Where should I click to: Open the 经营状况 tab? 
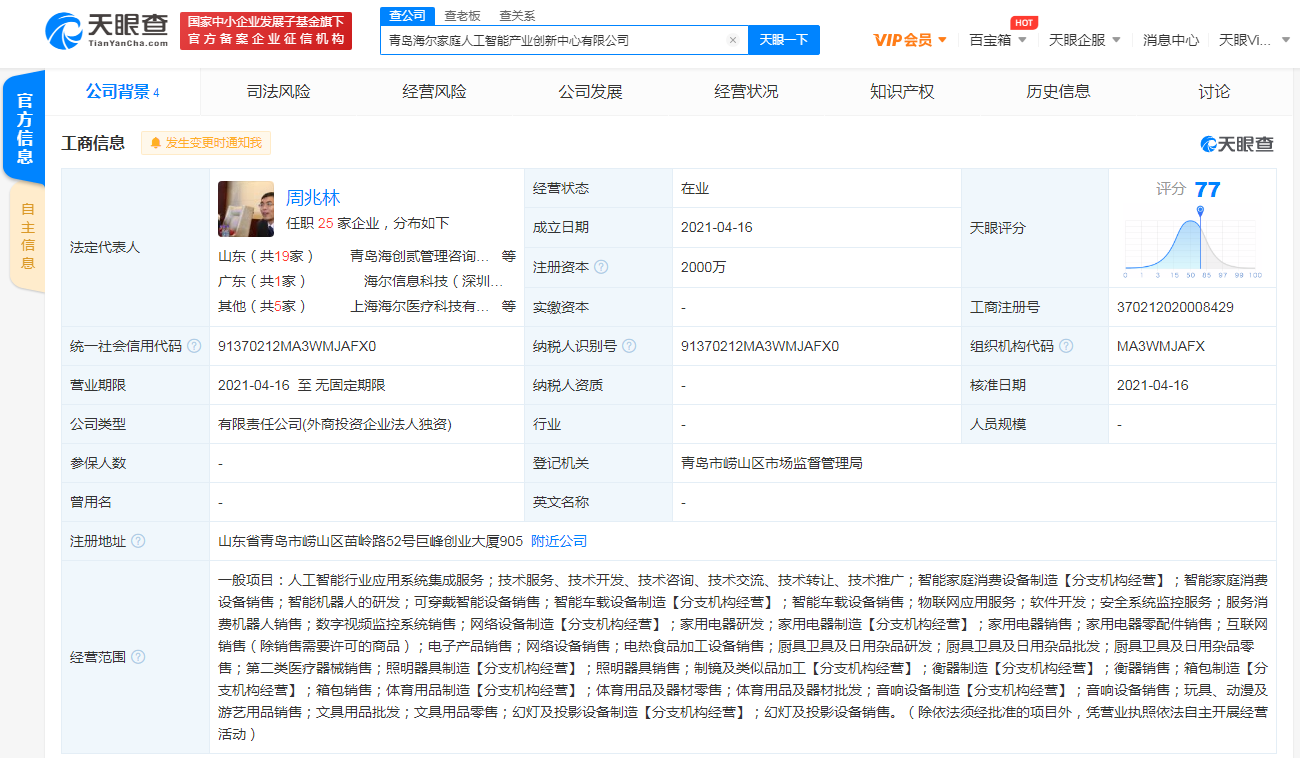747,92
